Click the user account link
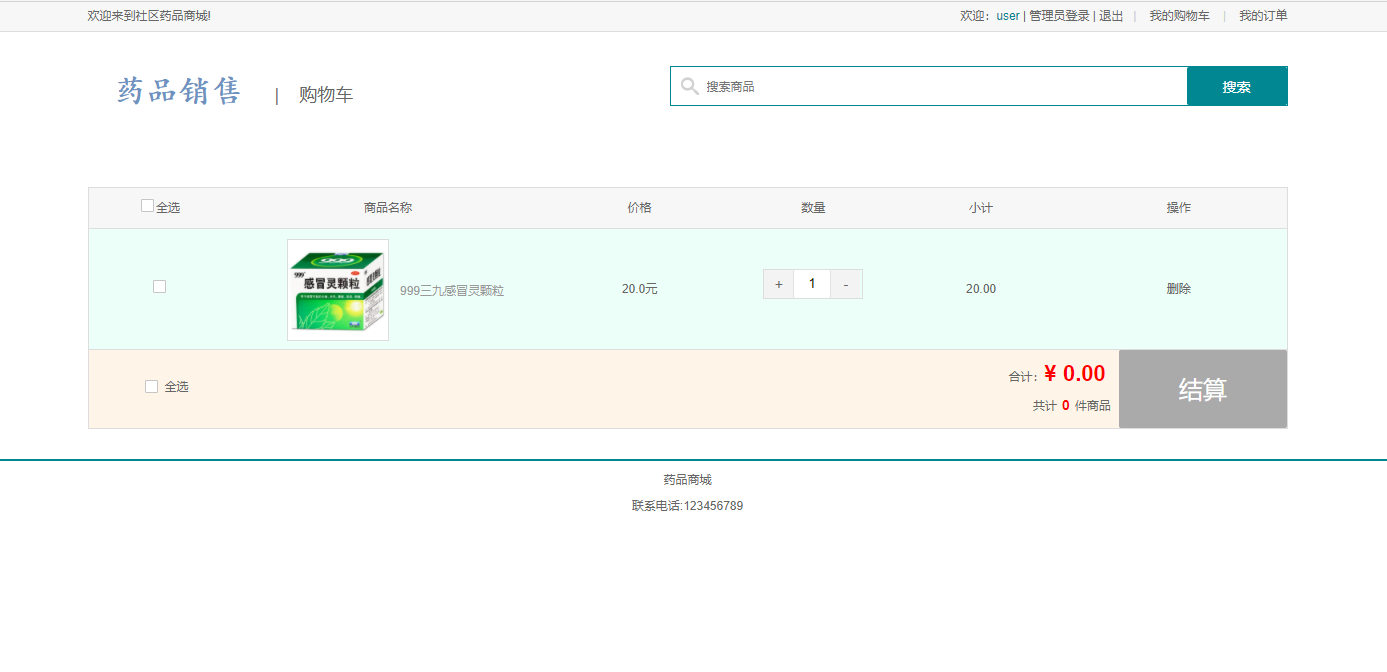1387x672 pixels. (1006, 15)
